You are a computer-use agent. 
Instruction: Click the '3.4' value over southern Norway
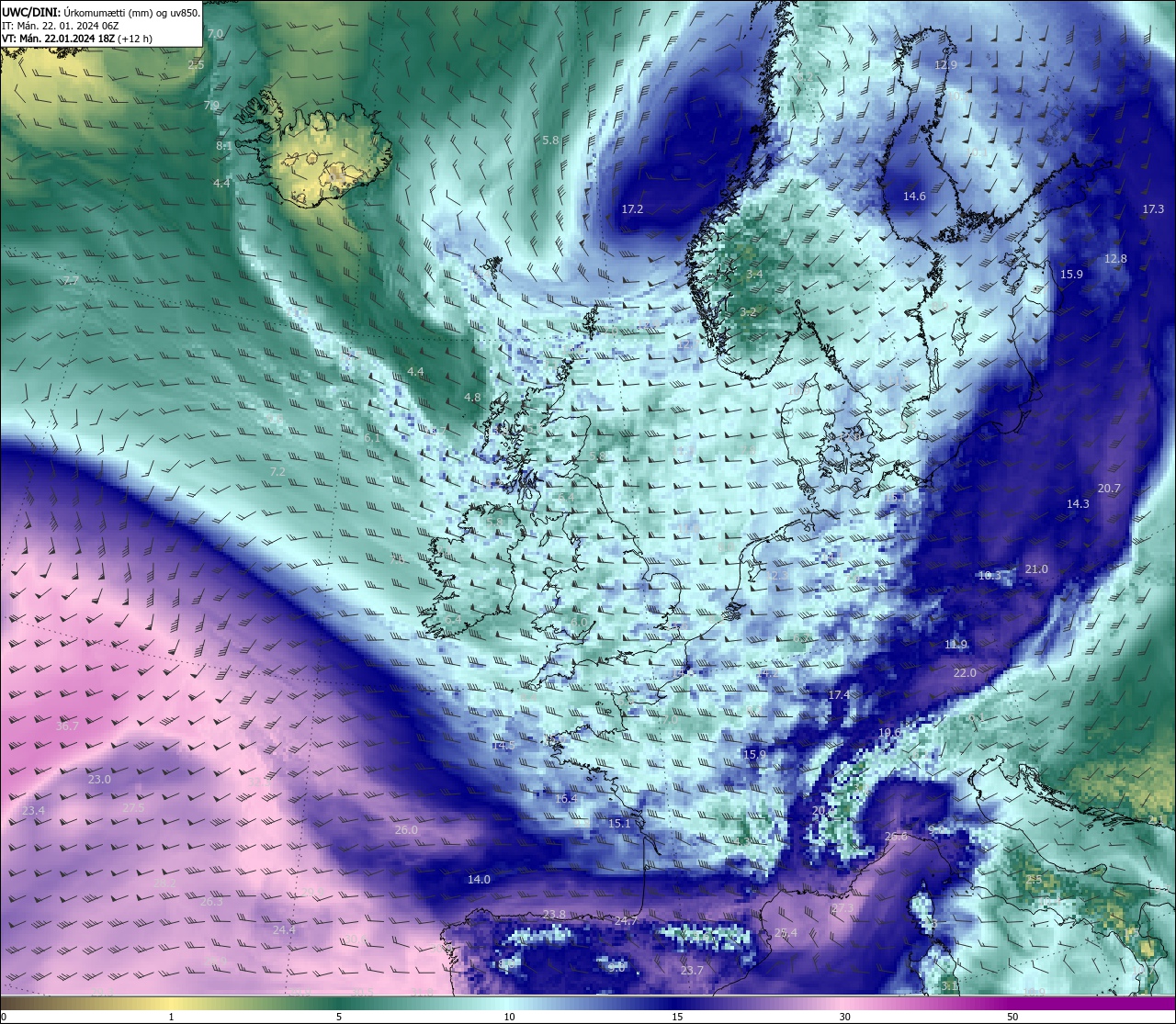(754, 275)
